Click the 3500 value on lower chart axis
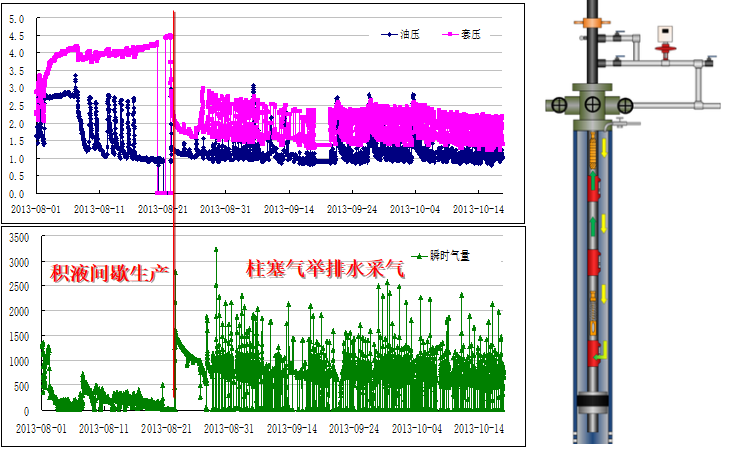 (x=19, y=238)
